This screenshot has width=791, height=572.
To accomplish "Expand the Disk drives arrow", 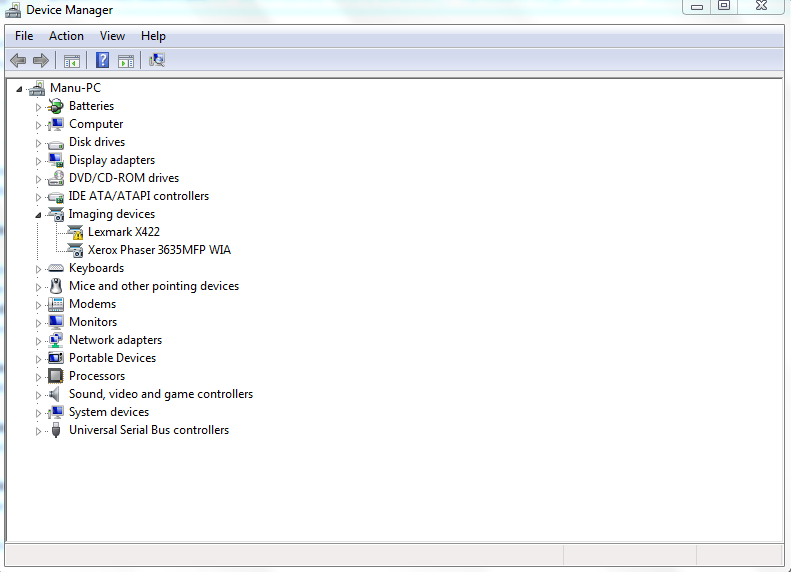I will point(38,143).
